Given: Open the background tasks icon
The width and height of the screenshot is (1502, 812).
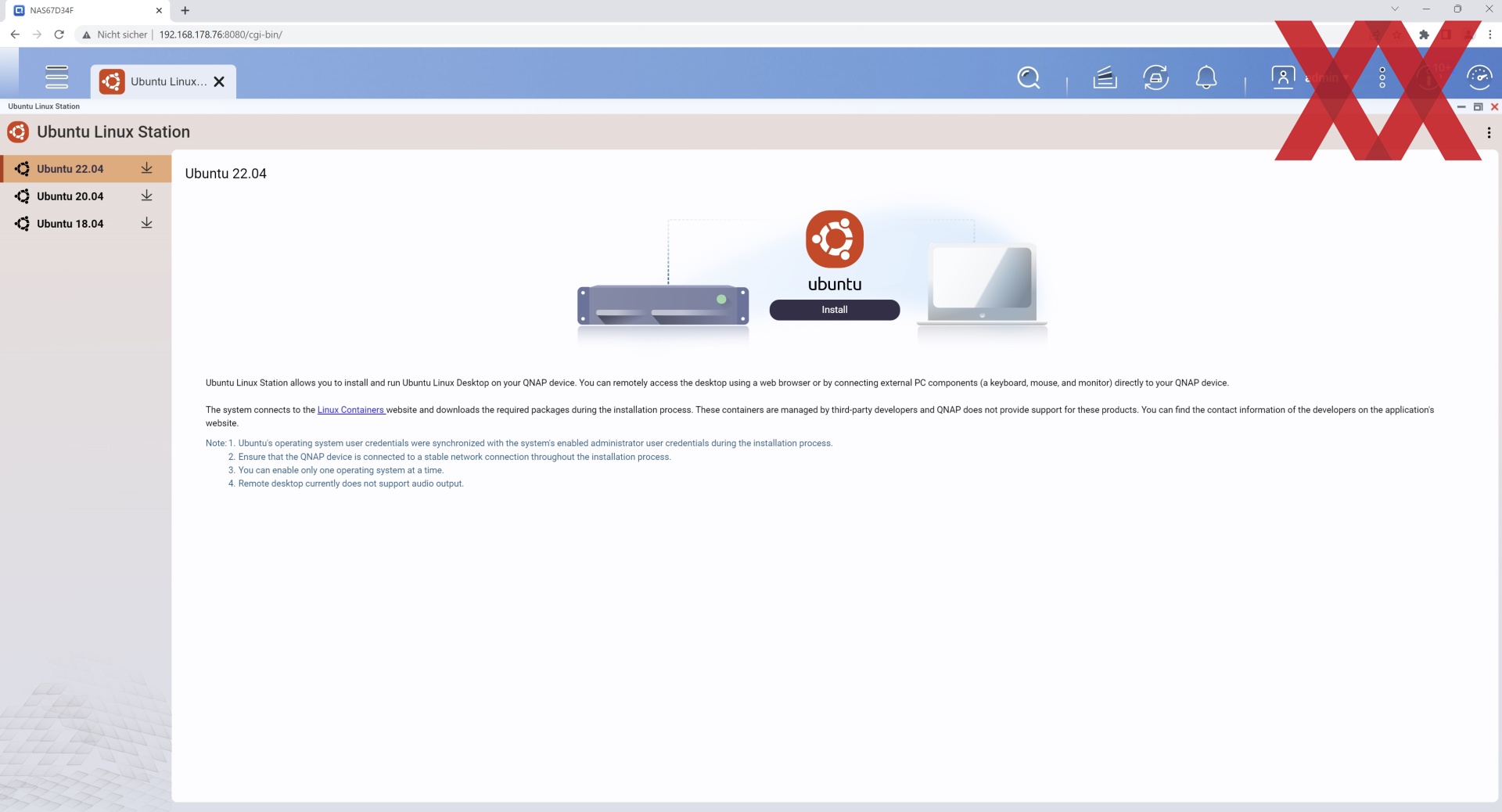Looking at the screenshot, I should pos(1105,77).
